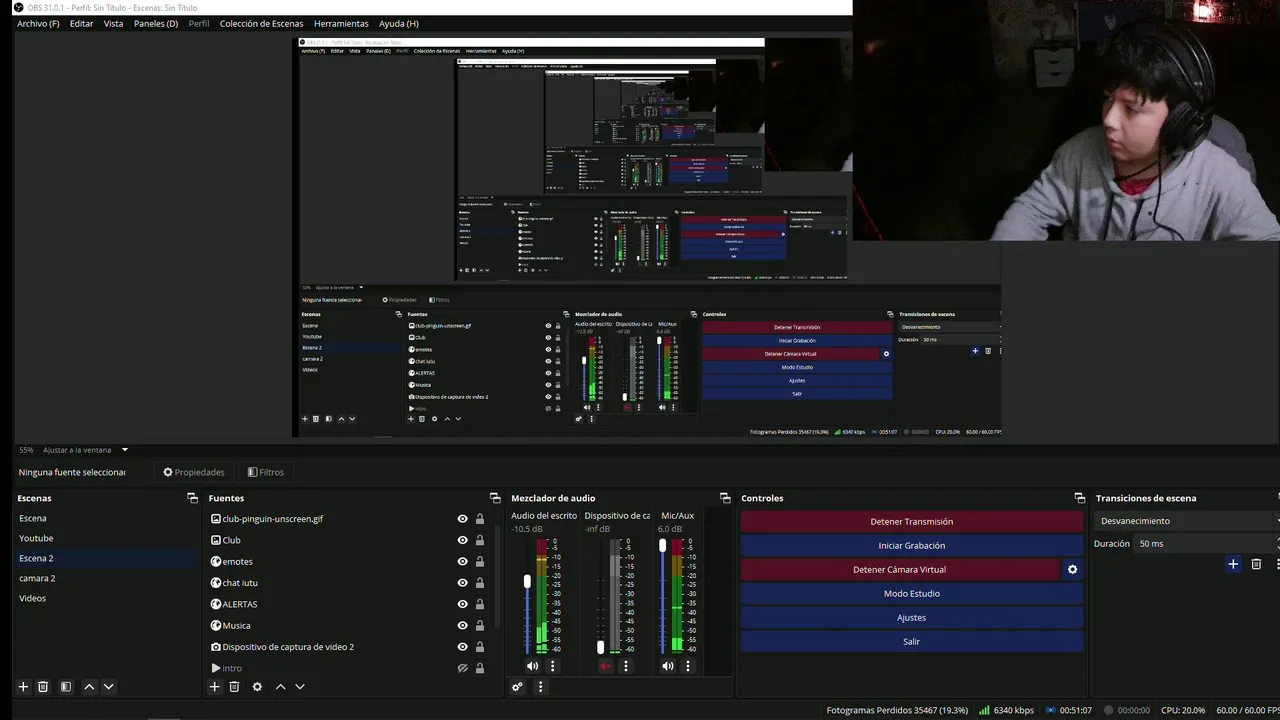
Task: Hide club-pinguin-unscreen.gif source
Action: pyautogui.click(x=462, y=519)
